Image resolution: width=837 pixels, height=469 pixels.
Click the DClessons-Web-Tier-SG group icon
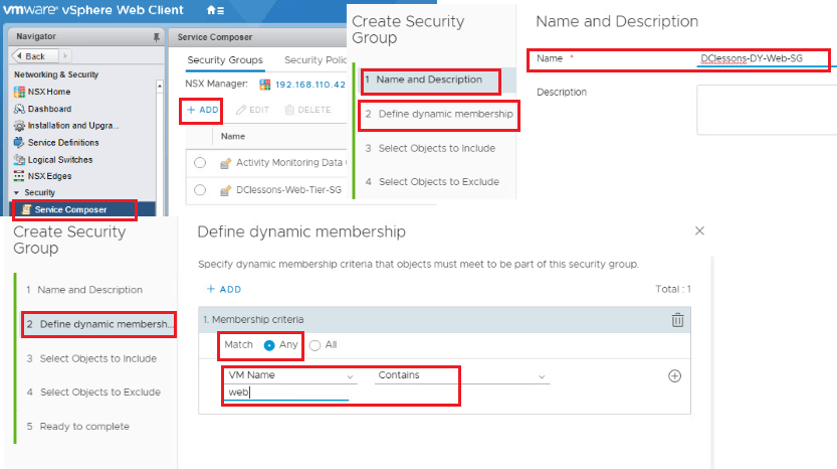click(225, 190)
